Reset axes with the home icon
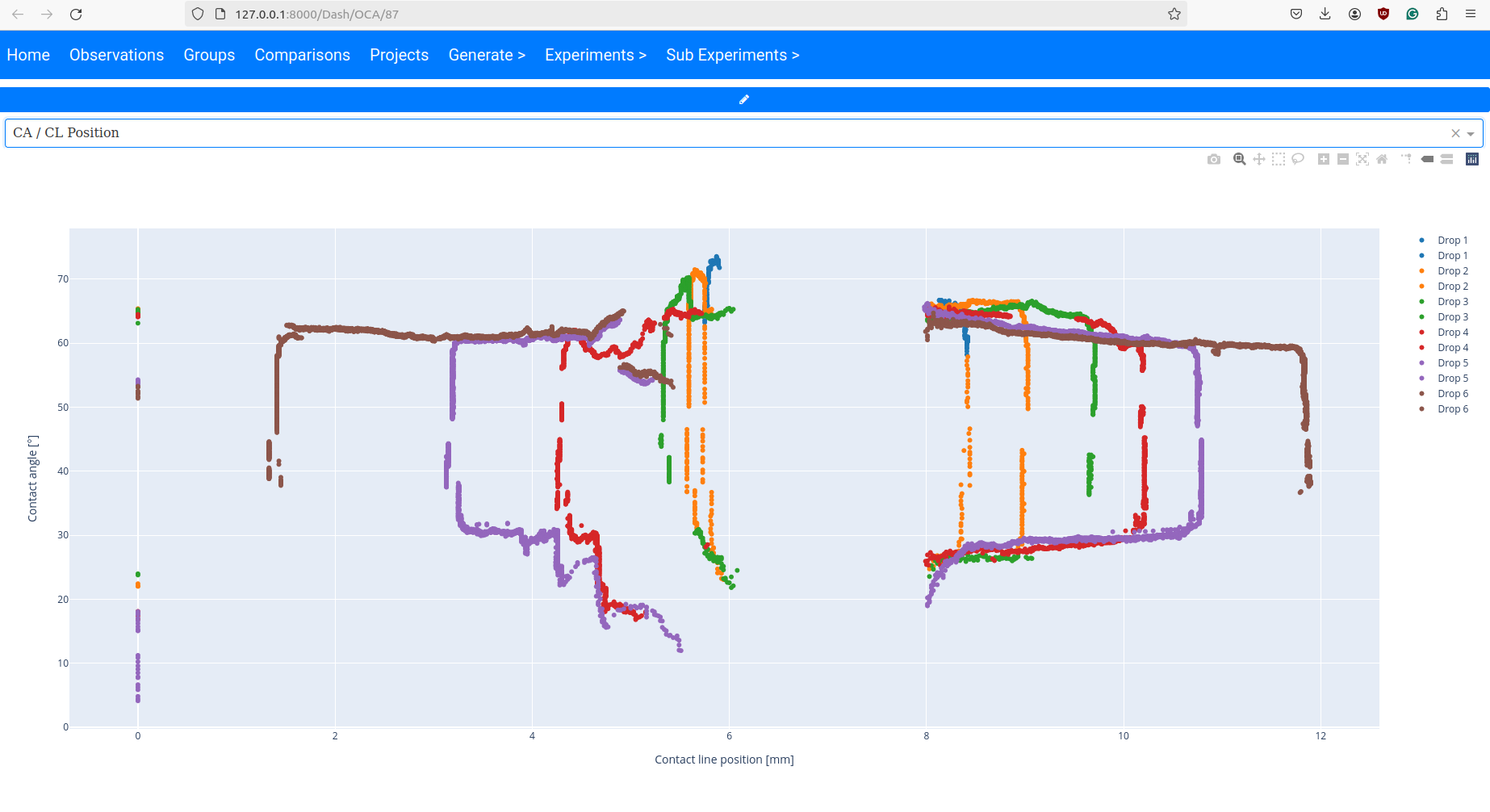This screenshot has width=1490, height=812. [x=1382, y=159]
